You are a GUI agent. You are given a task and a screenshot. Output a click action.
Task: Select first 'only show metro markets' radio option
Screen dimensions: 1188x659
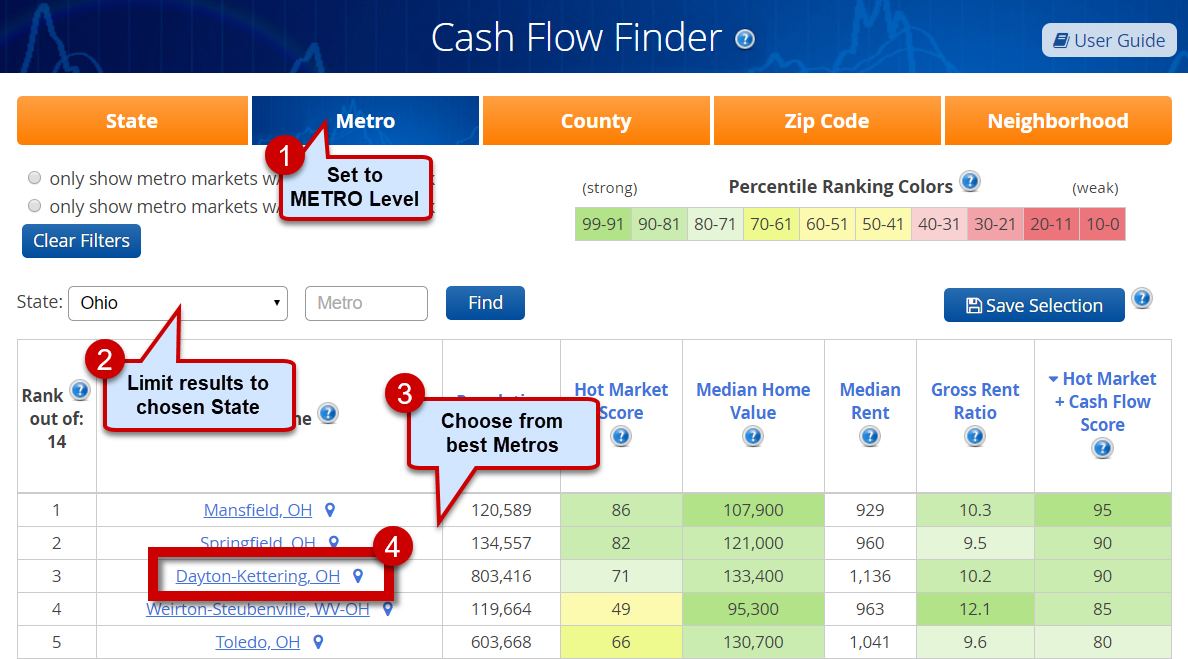click(x=34, y=178)
